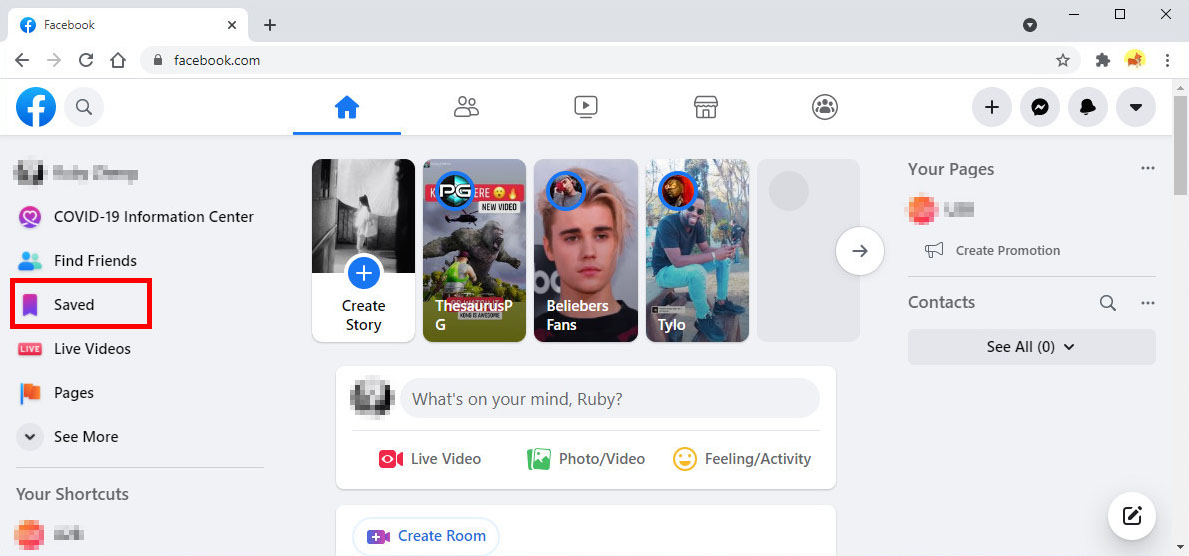The width and height of the screenshot is (1189, 556).
Task: Select Saved in the left sidebar
Action: [x=74, y=305]
